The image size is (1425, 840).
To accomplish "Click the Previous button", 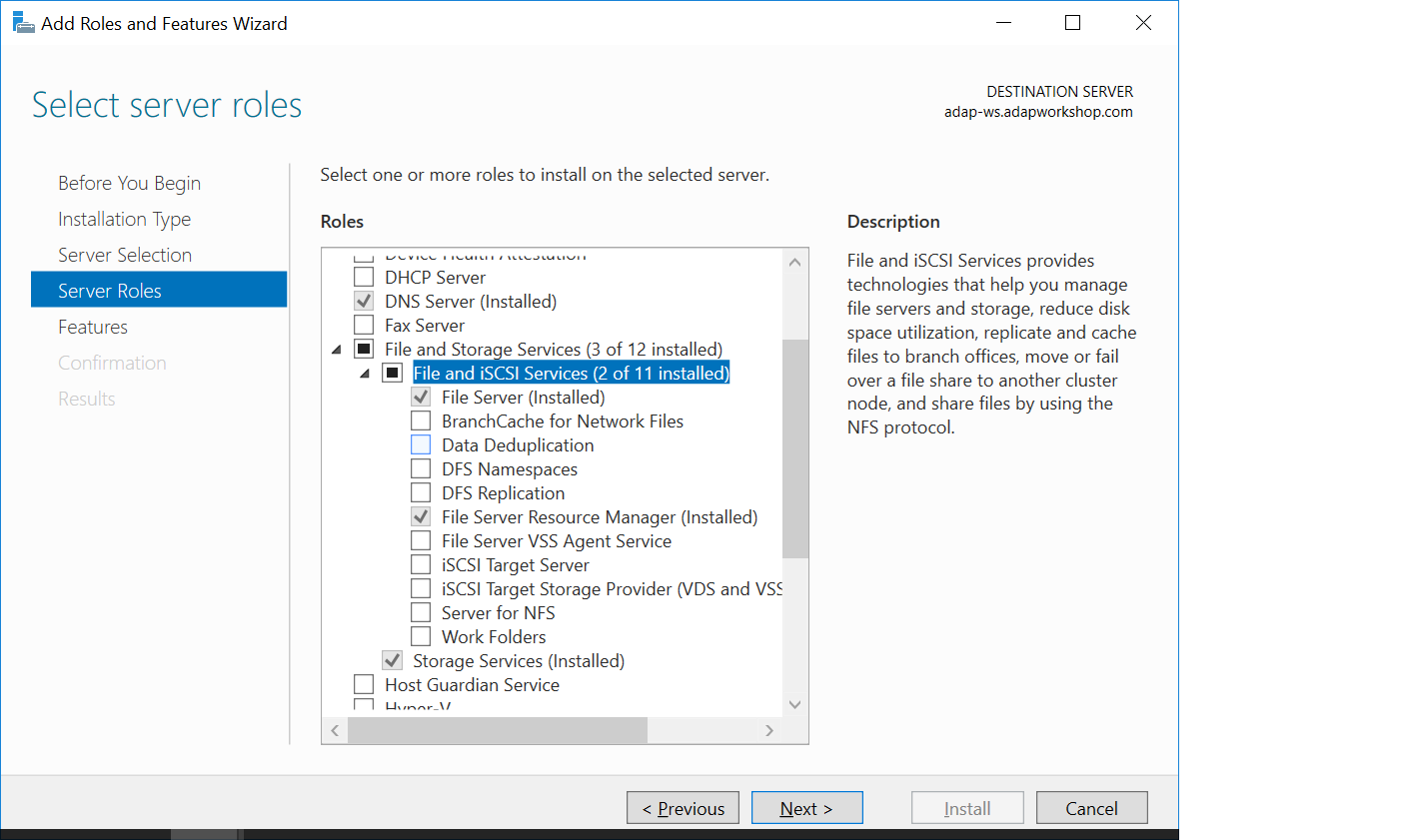I will tap(683, 808).
